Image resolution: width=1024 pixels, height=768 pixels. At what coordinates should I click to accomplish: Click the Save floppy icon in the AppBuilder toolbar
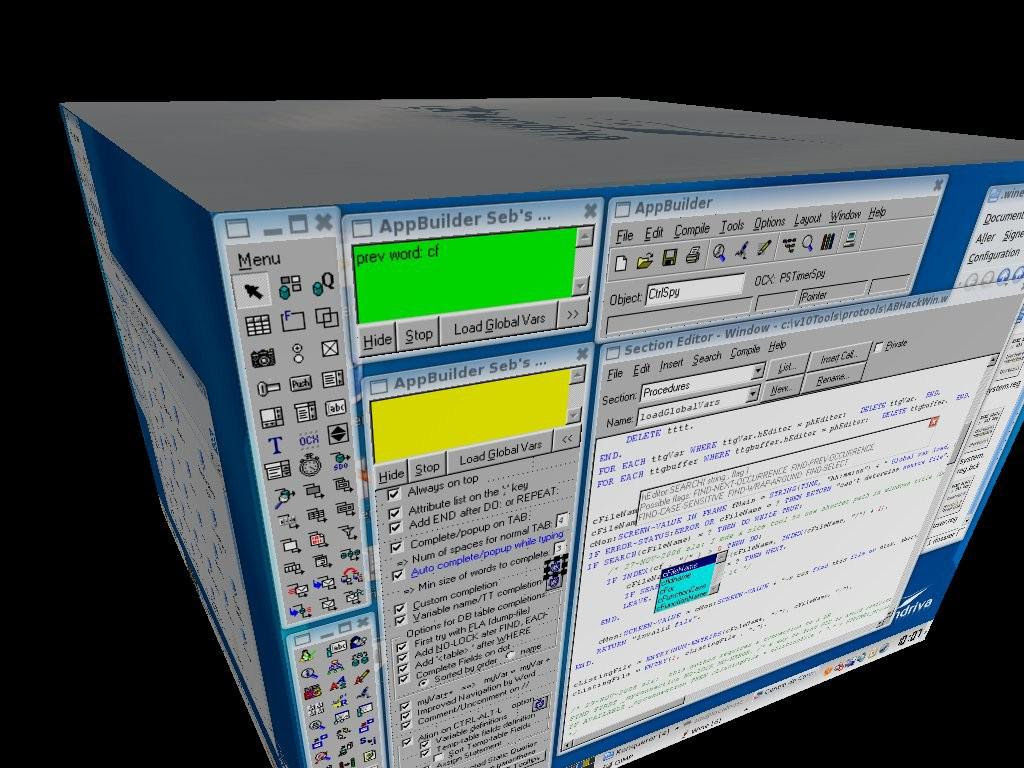click(x=669, y=258)
